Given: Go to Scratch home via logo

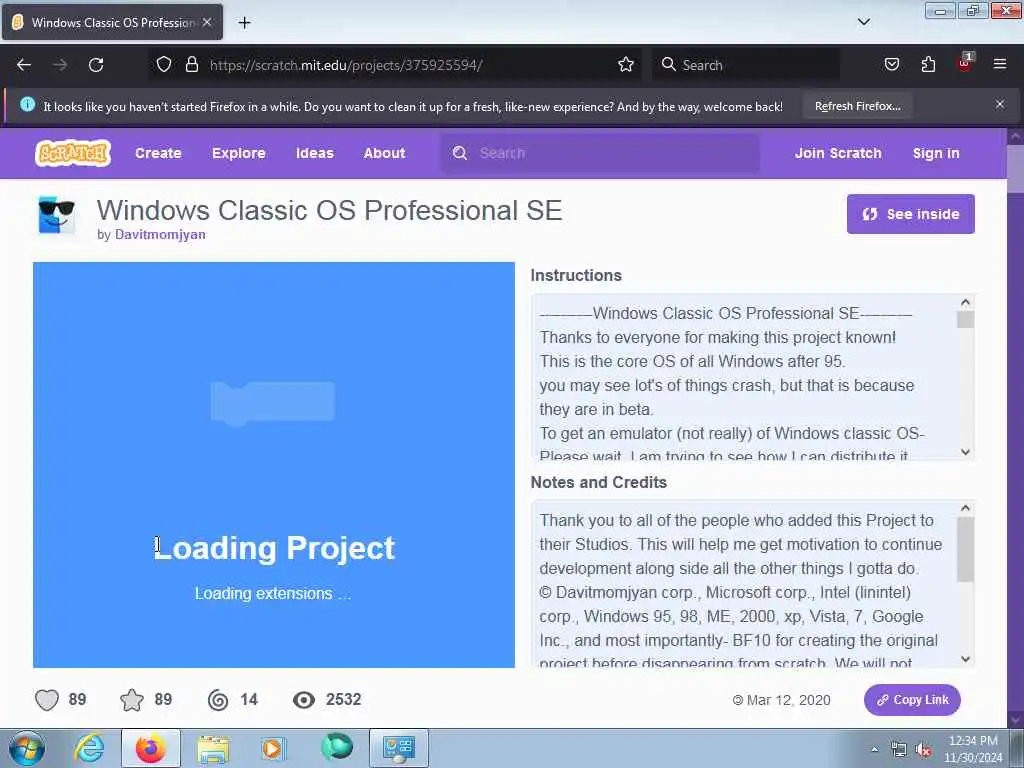Looking at the screenshot, I should [72, 153].
